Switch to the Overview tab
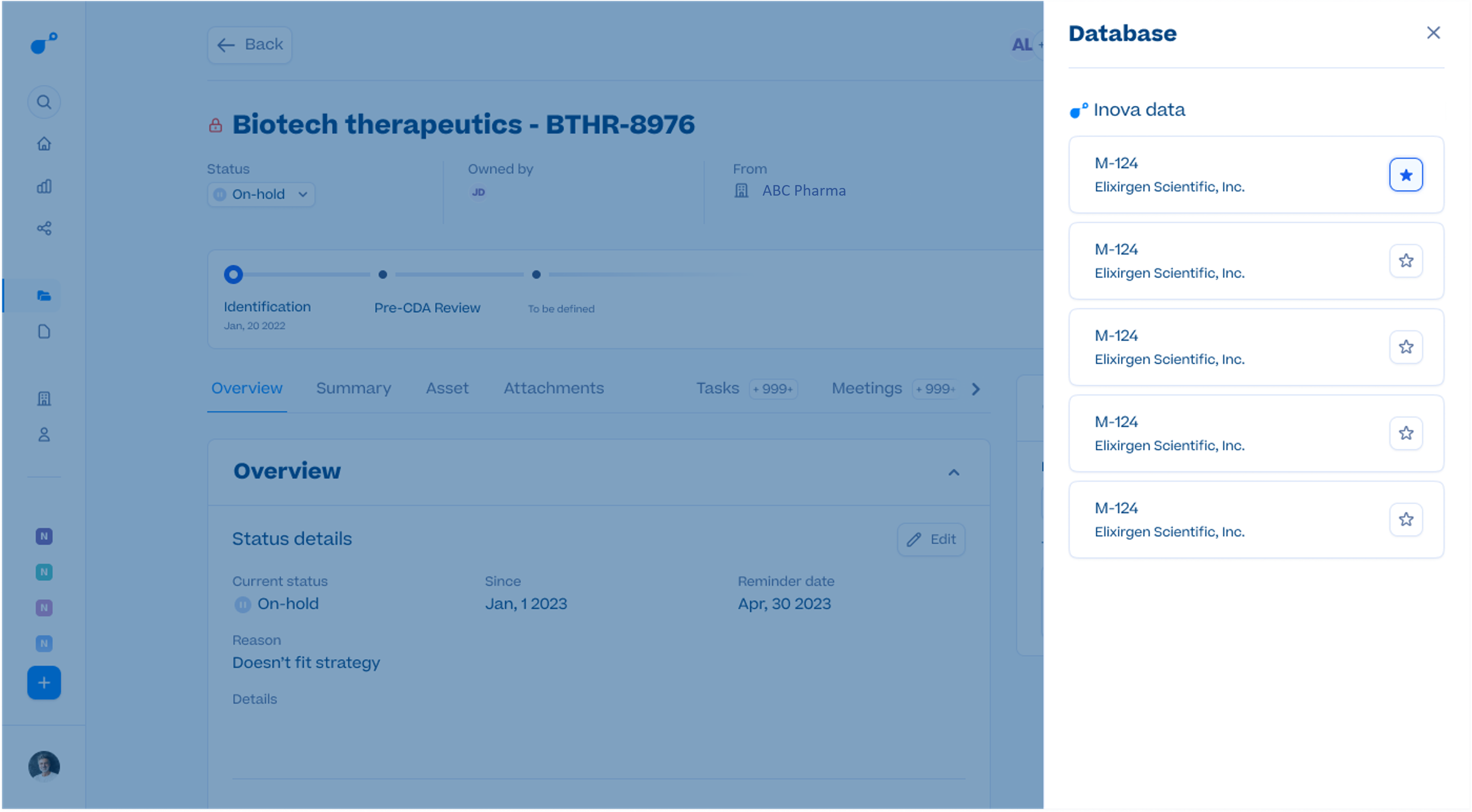 [x=247, y=388]
